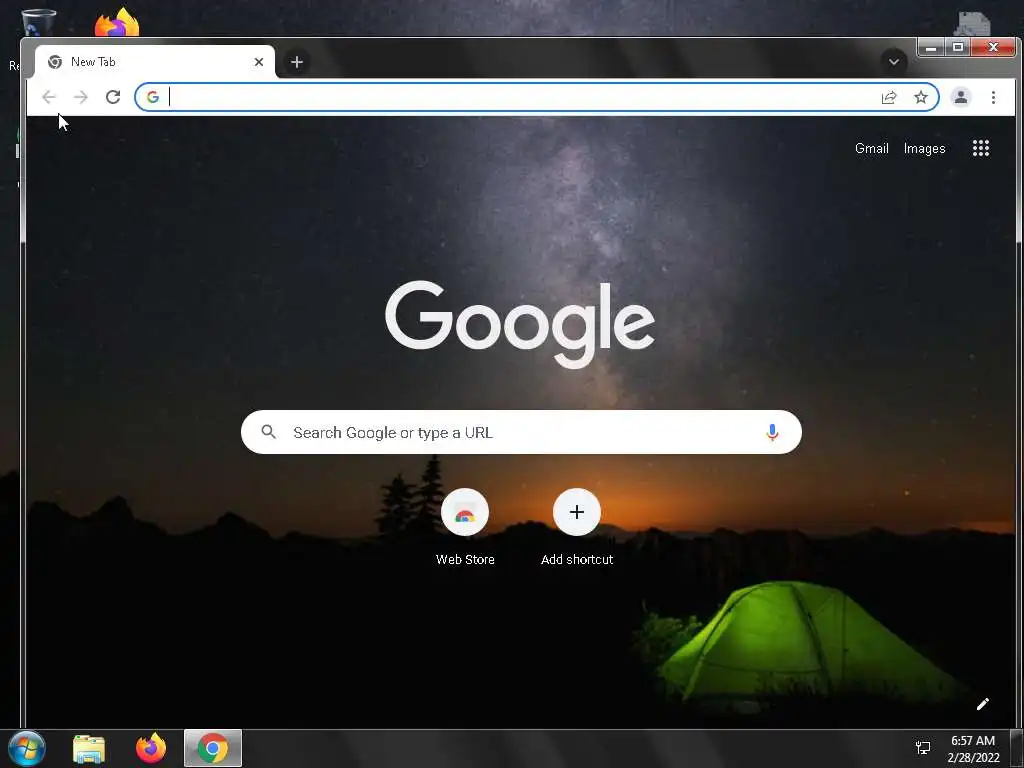Reload the current page
The width and height of the screenshot is (1024, 768).
[x=113, y=97]
